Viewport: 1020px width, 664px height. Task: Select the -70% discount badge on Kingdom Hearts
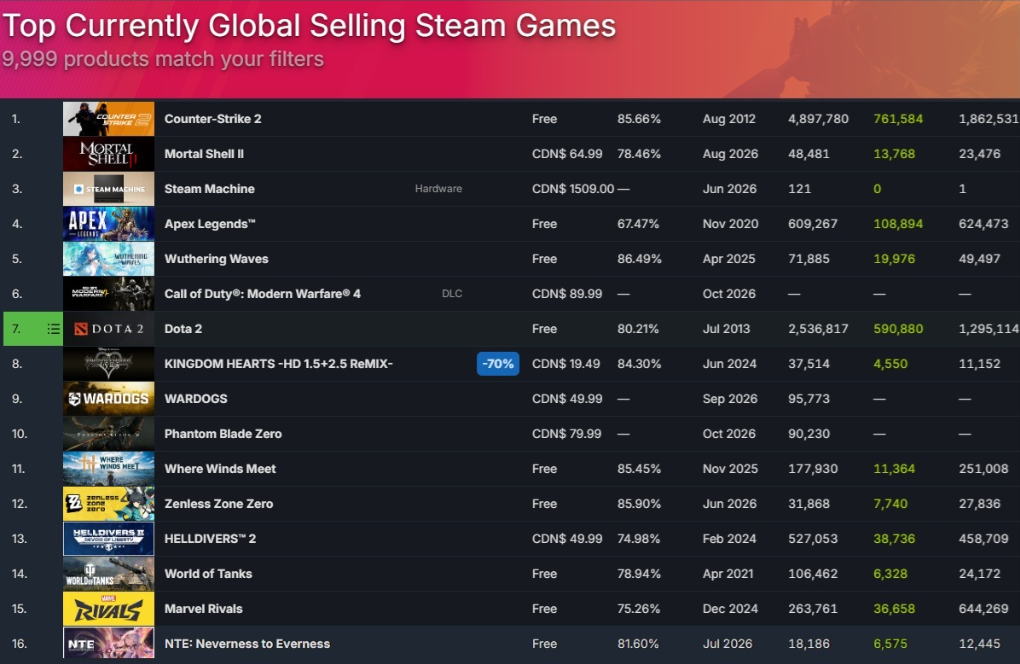coord(498,364)
